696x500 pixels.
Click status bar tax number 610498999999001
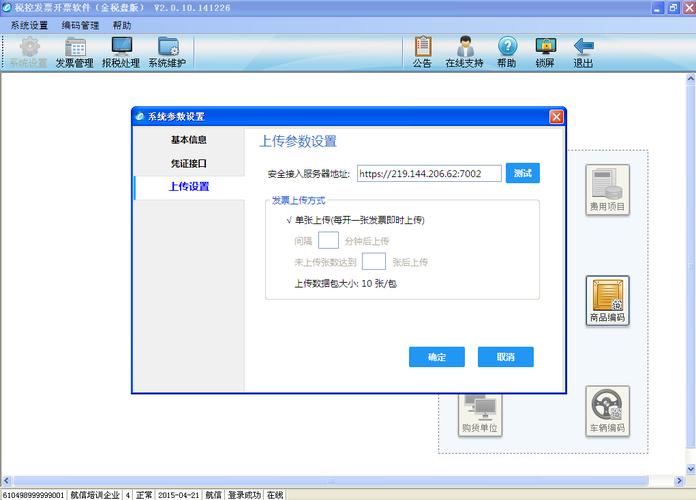[33, 495]
